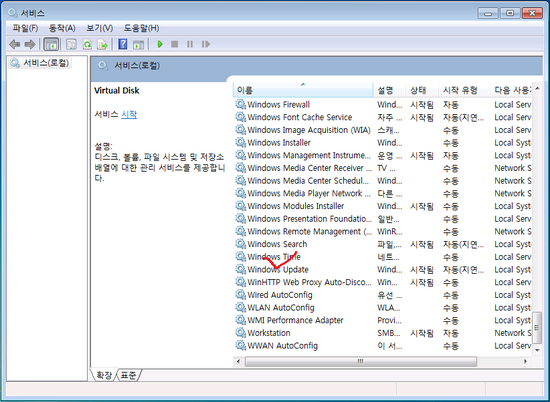This screenshot has height=402, width=550.
Task: Click gear icon of Windows Update row
Action: coord(240,269)
